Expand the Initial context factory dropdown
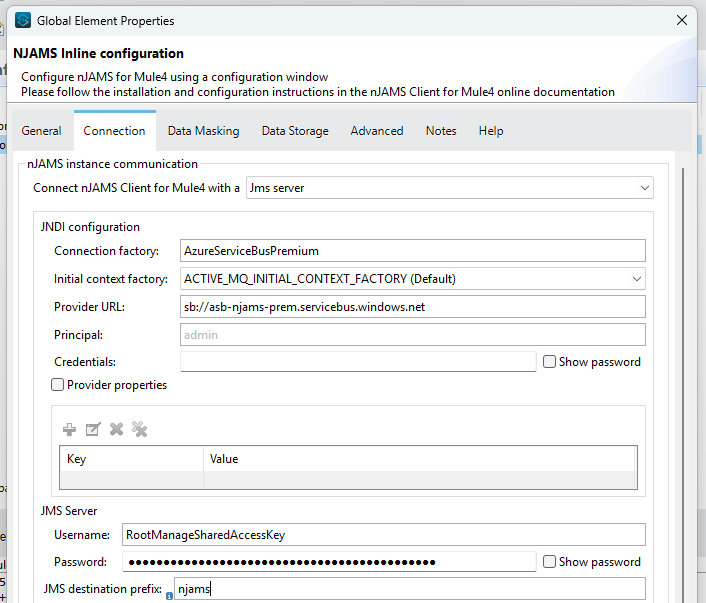 click(x=412, y=279)
